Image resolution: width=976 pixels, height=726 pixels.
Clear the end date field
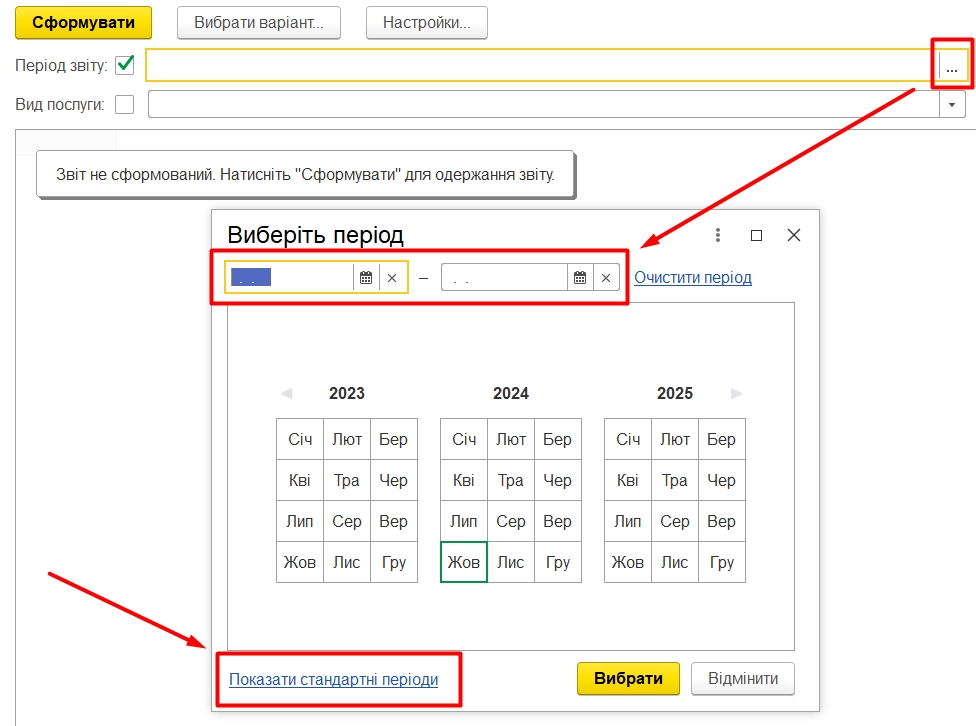(x=606, y=278)
